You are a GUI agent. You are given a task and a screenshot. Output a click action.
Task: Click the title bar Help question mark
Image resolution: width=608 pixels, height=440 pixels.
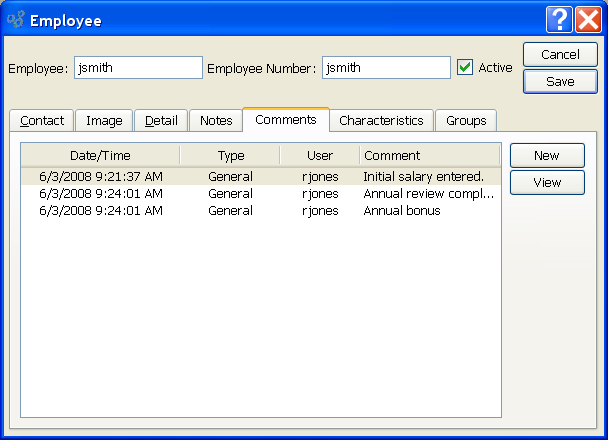[x=559, y=19]
